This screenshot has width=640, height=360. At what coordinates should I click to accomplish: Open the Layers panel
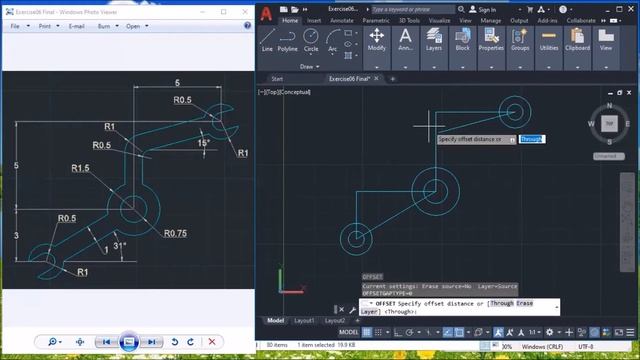tap(434, 40)
